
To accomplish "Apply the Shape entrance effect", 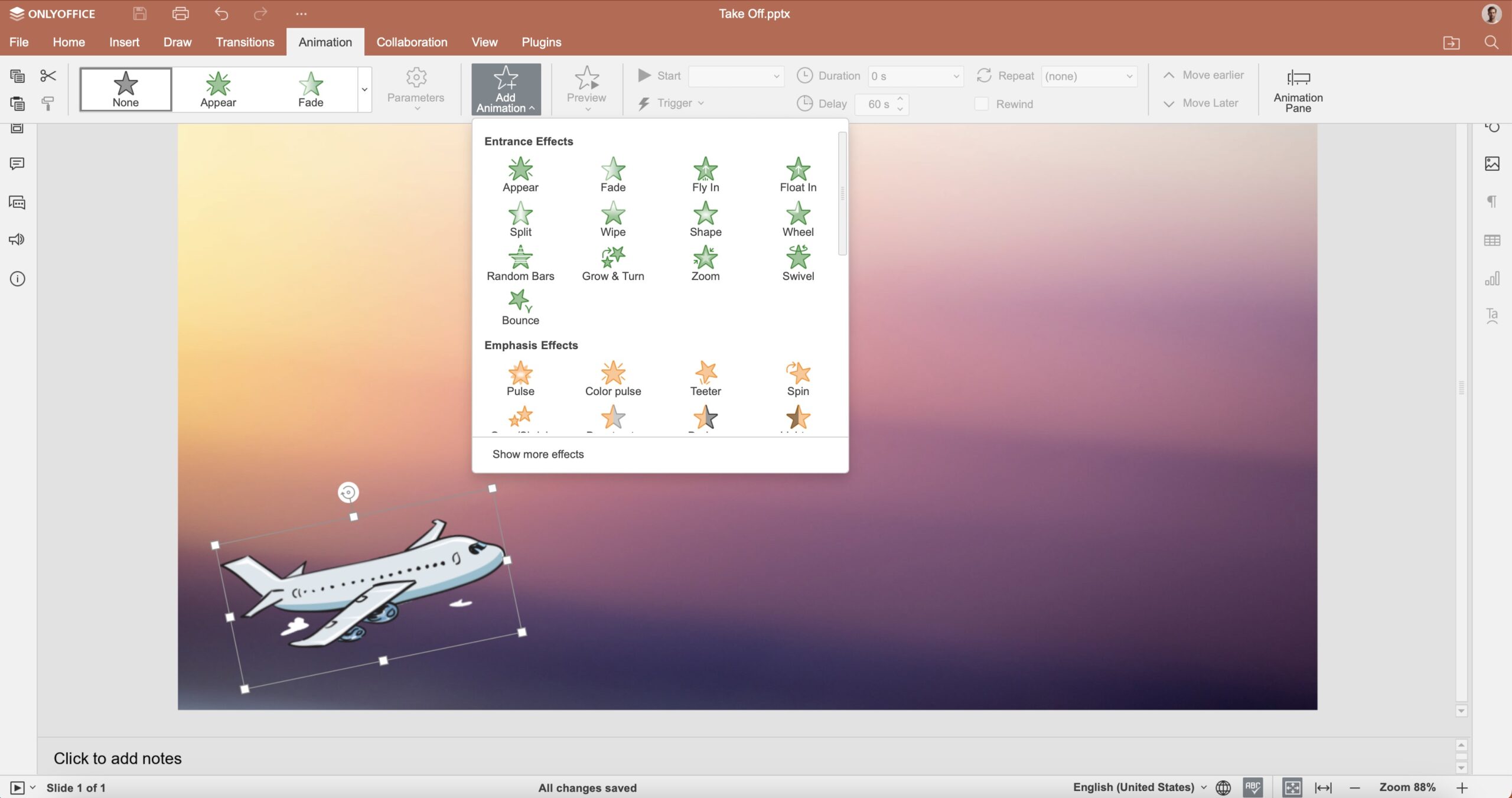I will click(x=705, y=219).
